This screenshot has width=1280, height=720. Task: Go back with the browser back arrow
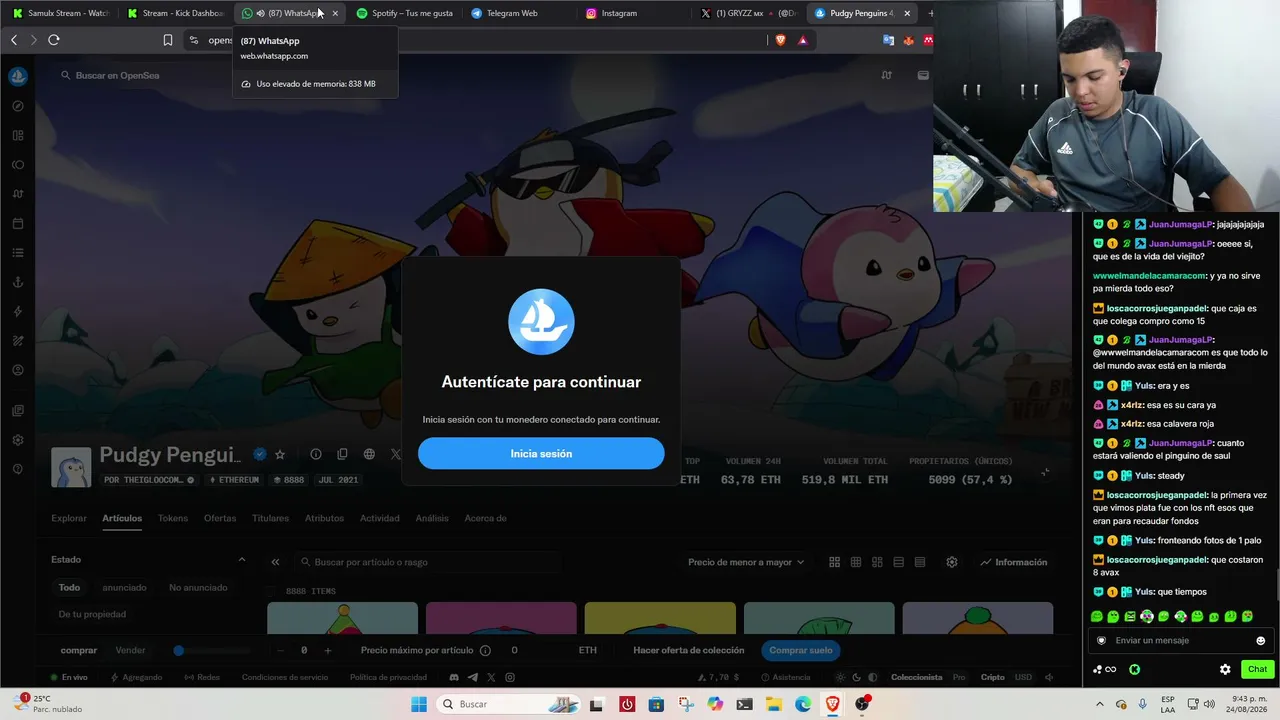[x=14, y=40]
